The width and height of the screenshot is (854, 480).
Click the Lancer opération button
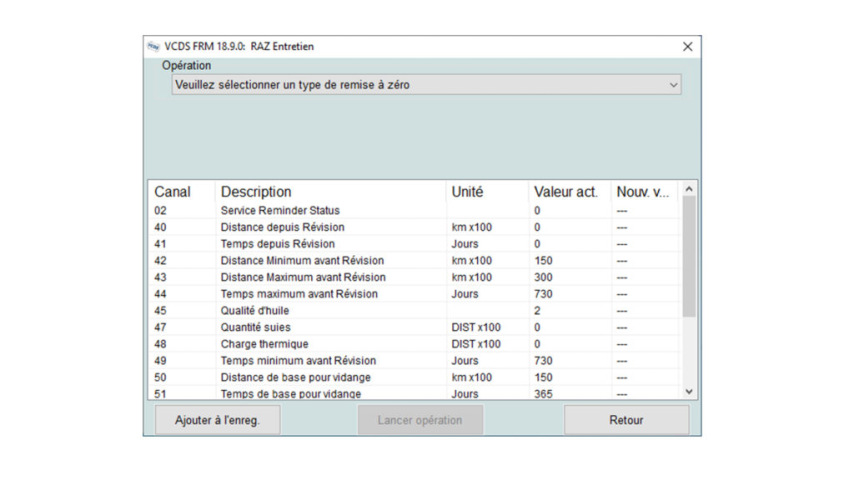[x=420, y=420]
